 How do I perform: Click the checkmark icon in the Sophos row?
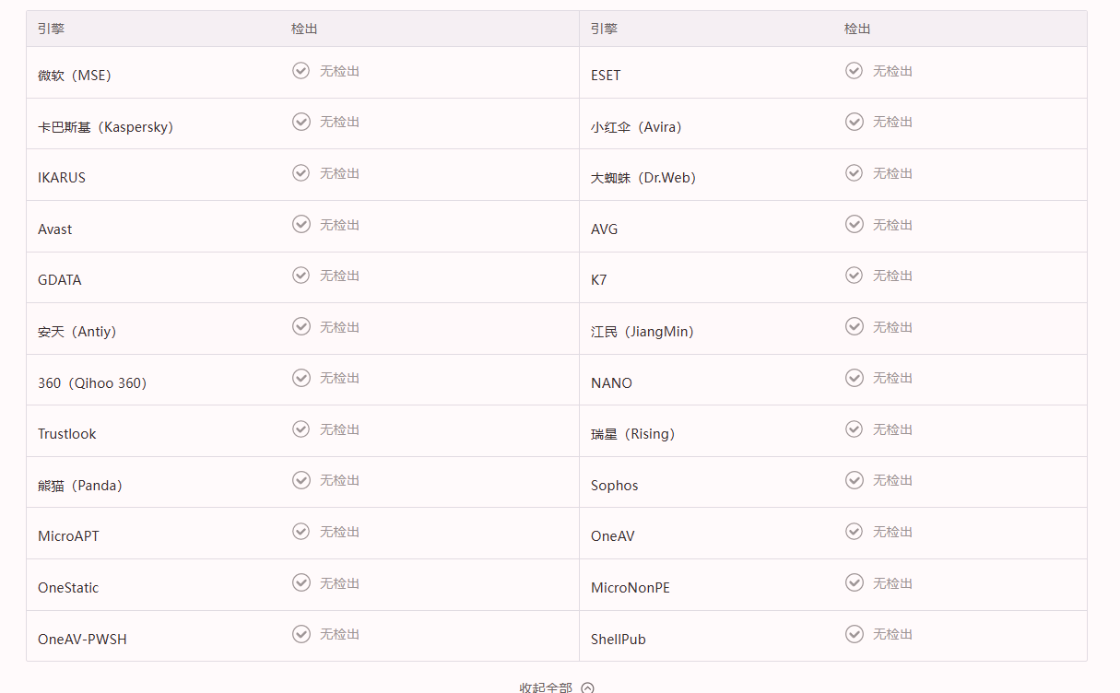[x=854, y=480]
